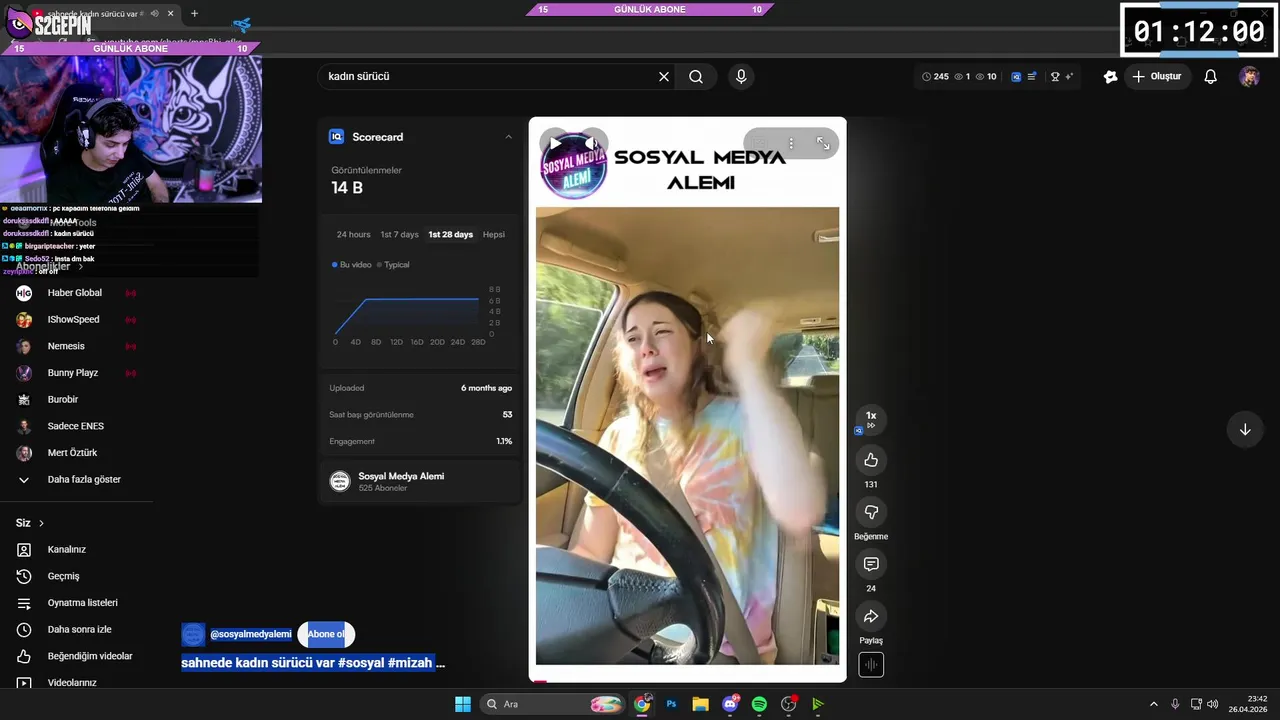Open the vidIQ icon in top toolbar
The height and width of the screenshot is (720, 1280).
pyautogui.click(x=1016, y=76)
